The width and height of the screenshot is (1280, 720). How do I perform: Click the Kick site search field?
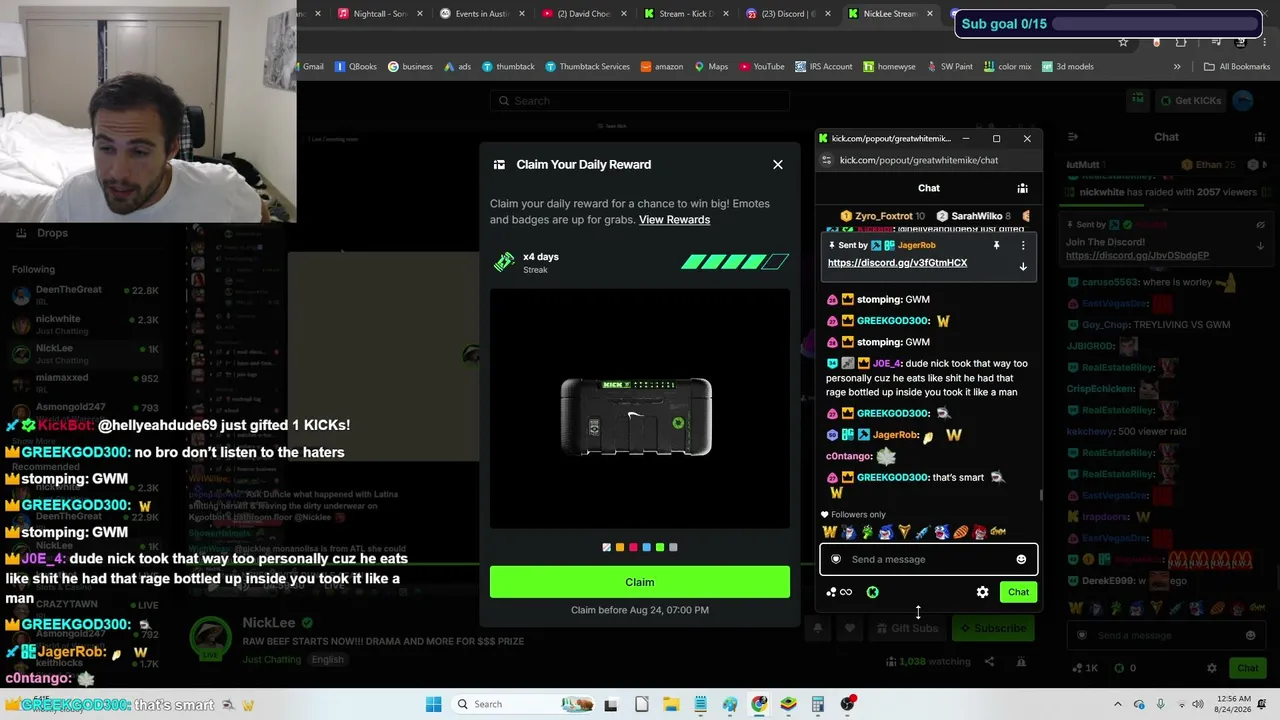(x=640, y=101)
